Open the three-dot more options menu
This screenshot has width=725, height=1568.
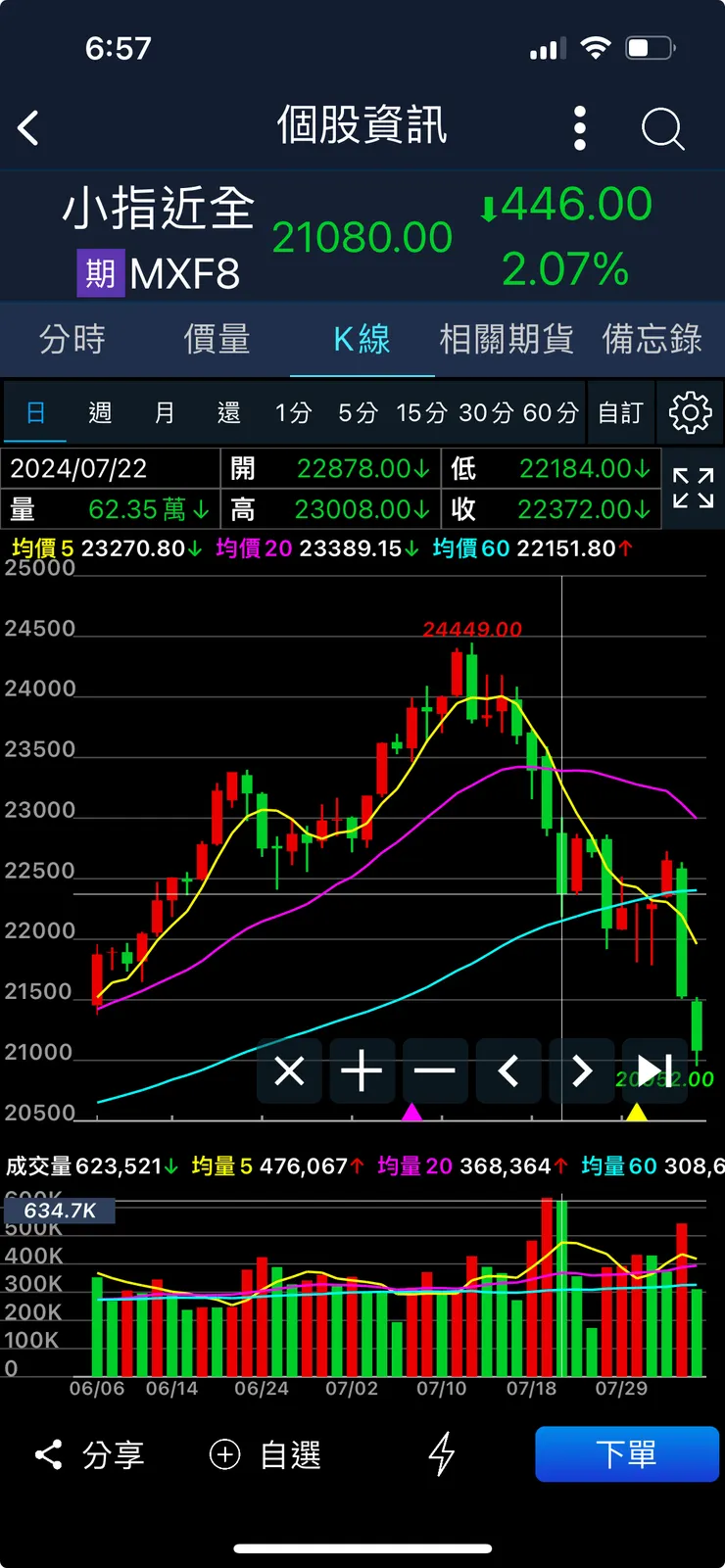coord(579,128)
